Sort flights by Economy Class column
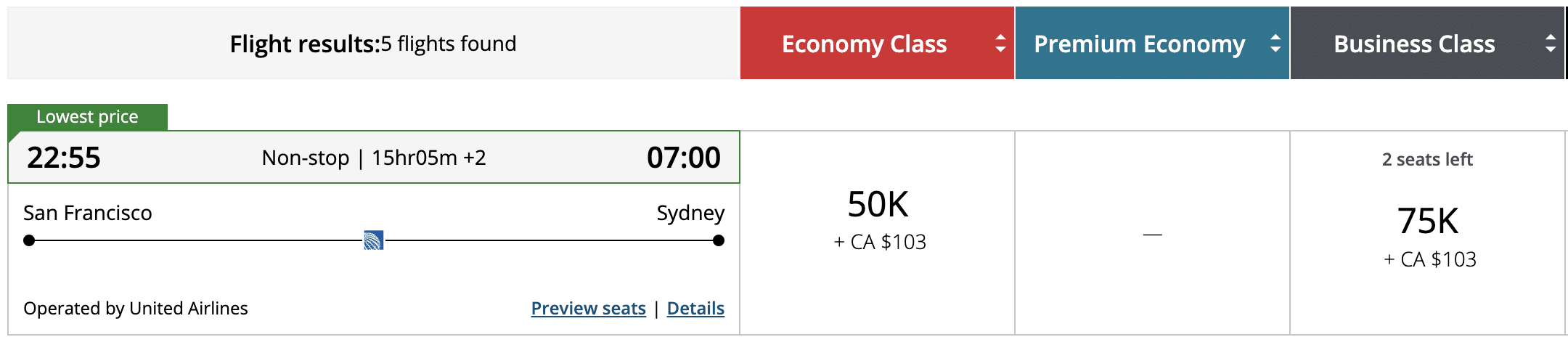Screen dimensions: 1568x337 point(864,44)
